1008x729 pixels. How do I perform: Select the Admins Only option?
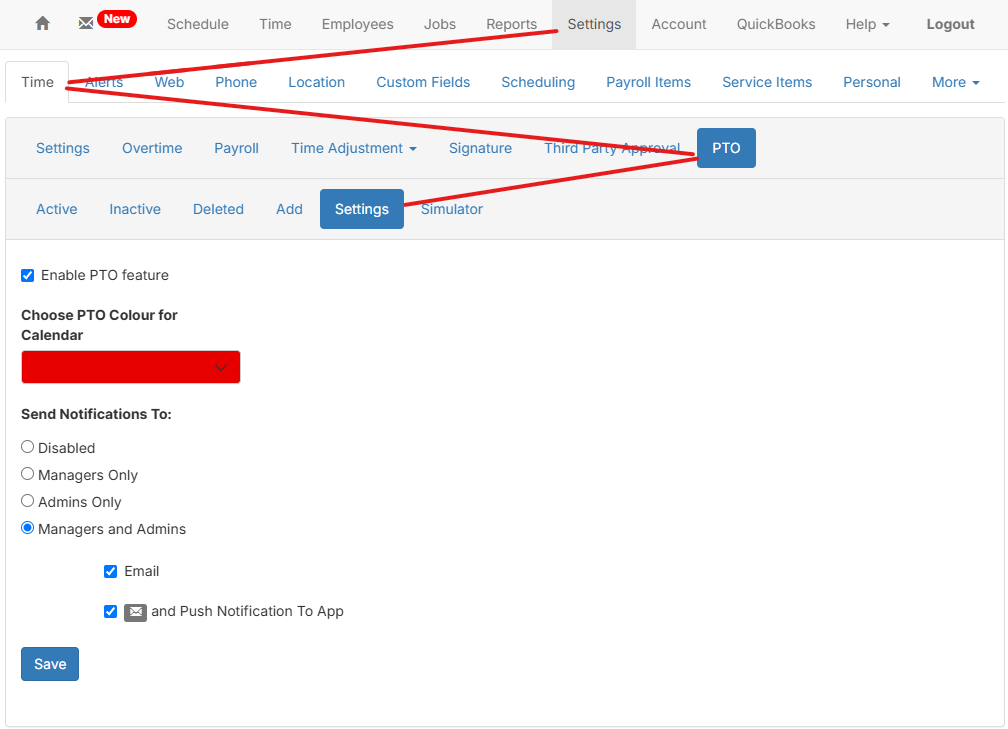point(27,500)
